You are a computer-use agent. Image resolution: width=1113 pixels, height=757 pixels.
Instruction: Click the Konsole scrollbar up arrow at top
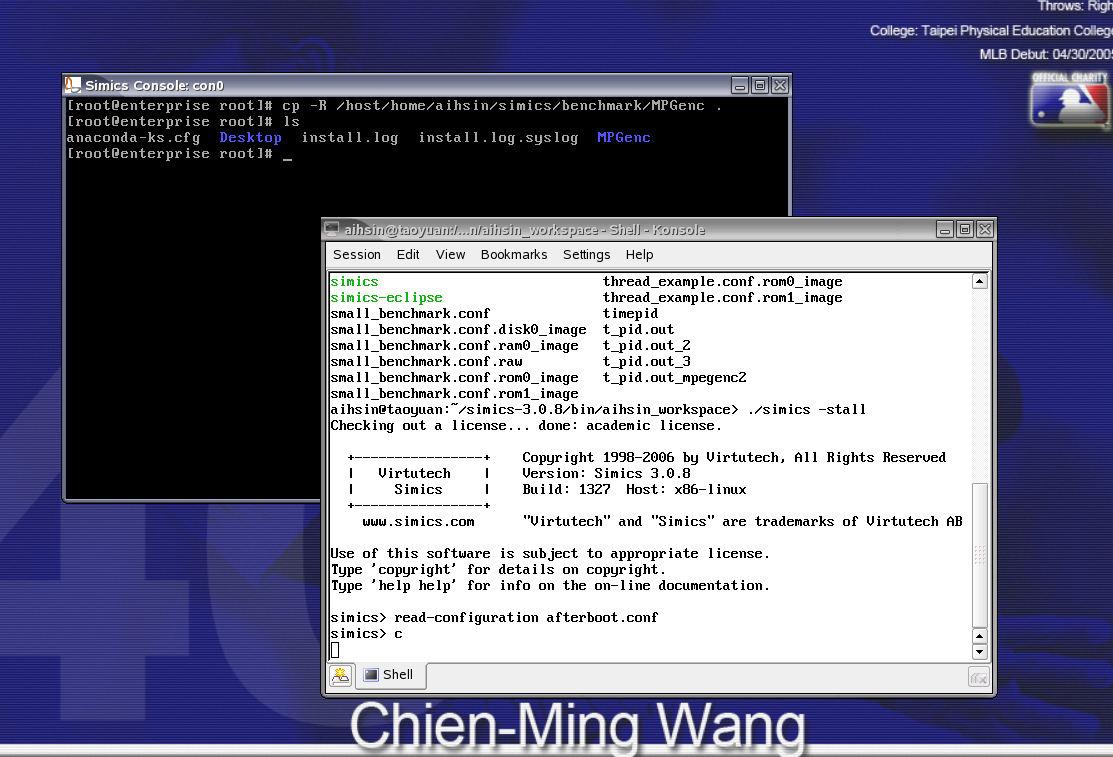980,281
